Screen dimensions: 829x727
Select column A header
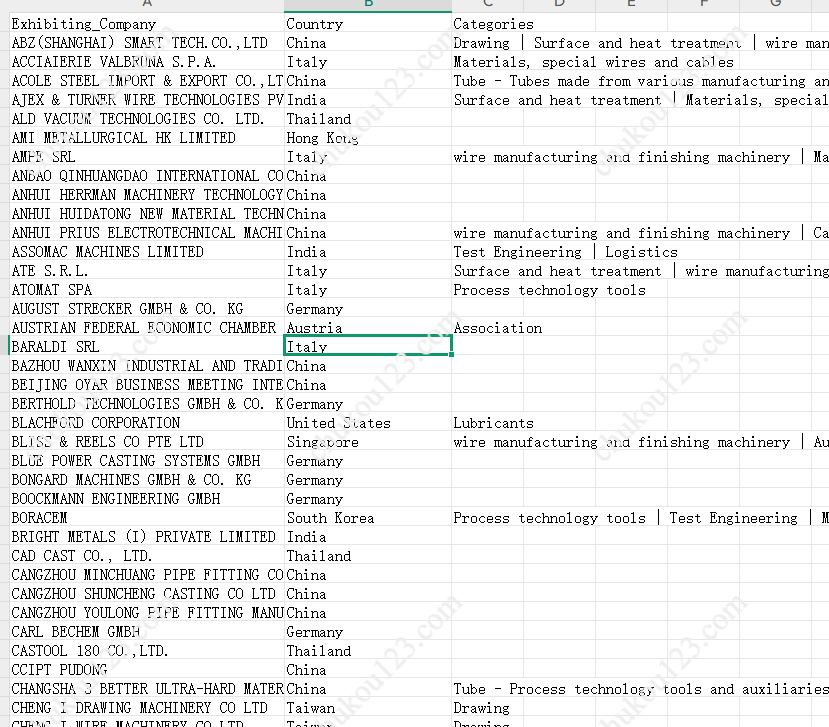click(x=146, y=4)
